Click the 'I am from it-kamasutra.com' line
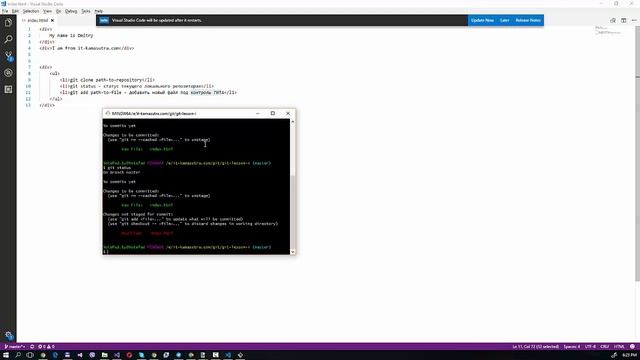The width and height of the screenshot is (640, 360). [87, 48]
